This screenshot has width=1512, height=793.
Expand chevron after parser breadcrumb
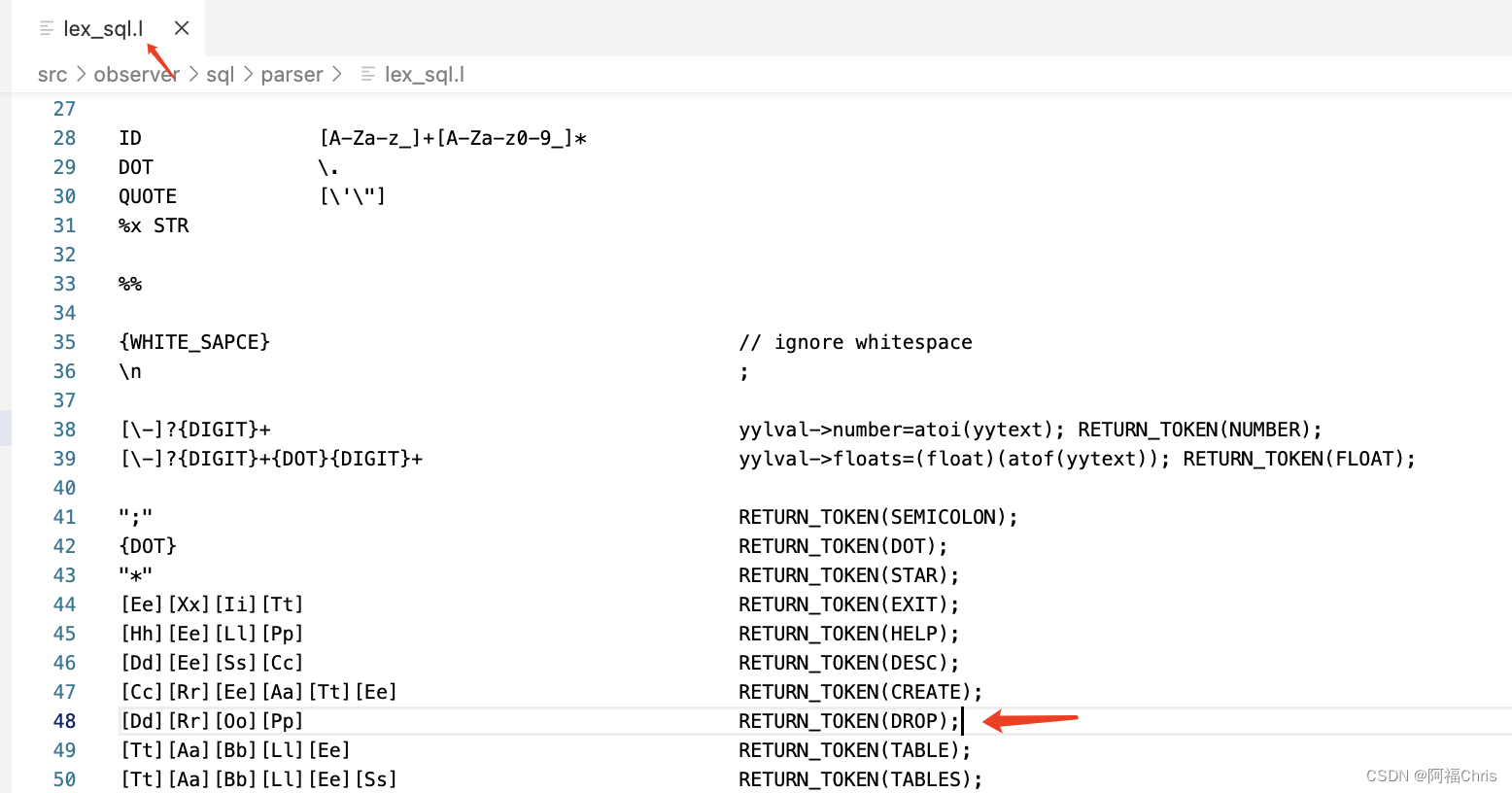337,75
